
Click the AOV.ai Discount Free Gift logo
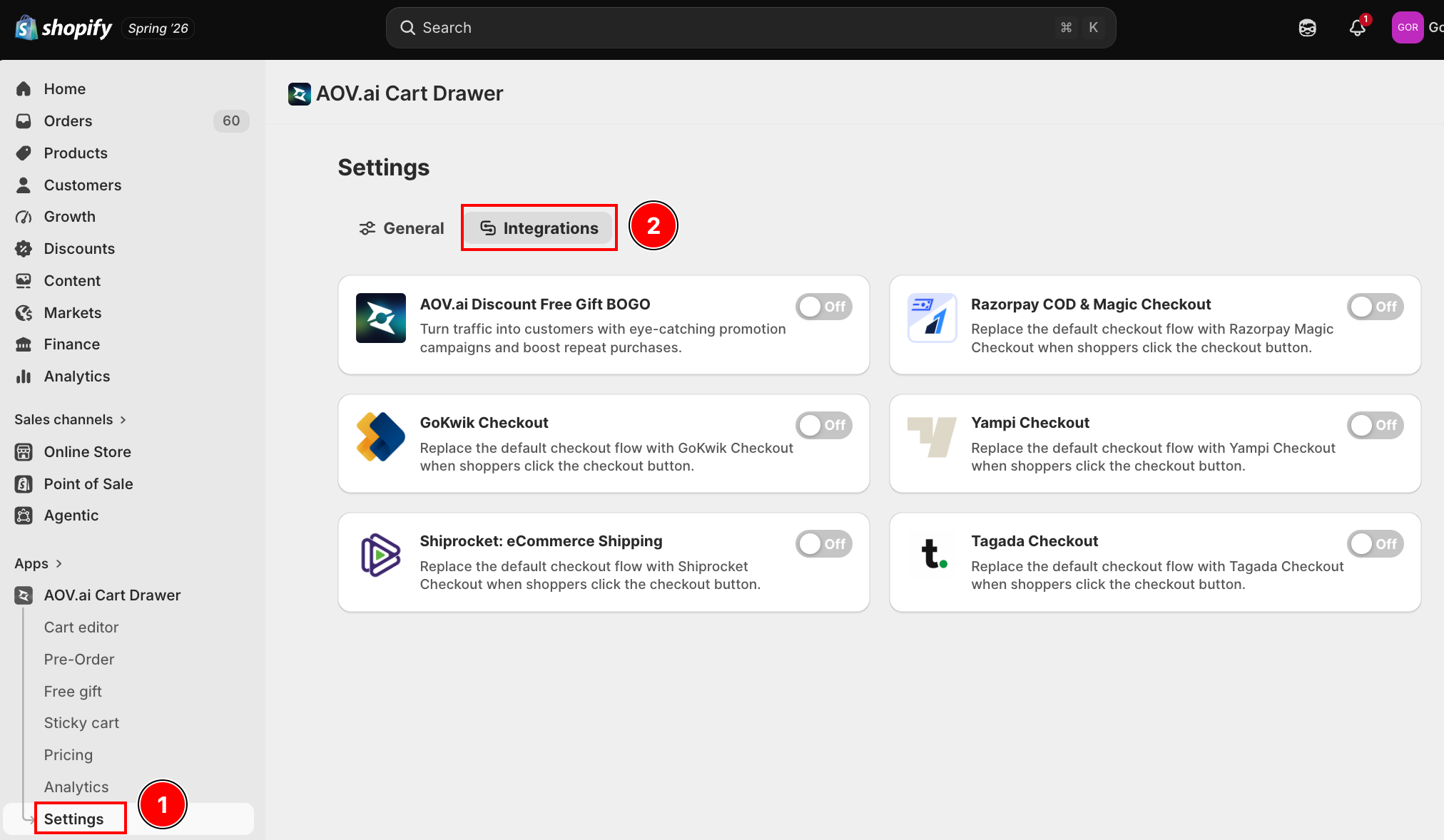381,318
